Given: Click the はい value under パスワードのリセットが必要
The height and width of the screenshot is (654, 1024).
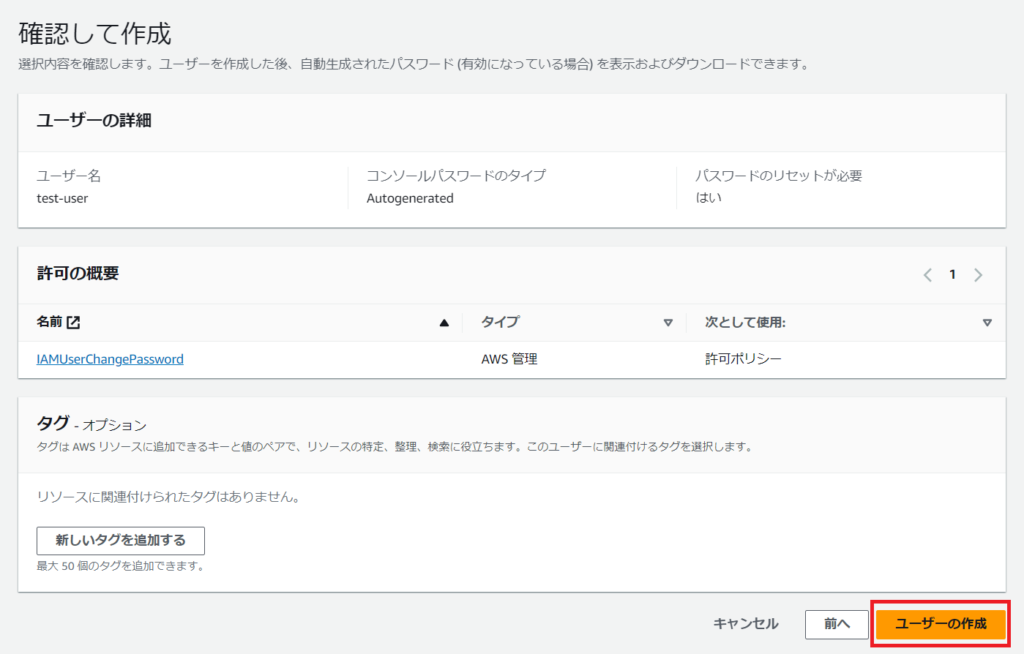Looking at the screenshot, I should point(708,198).
